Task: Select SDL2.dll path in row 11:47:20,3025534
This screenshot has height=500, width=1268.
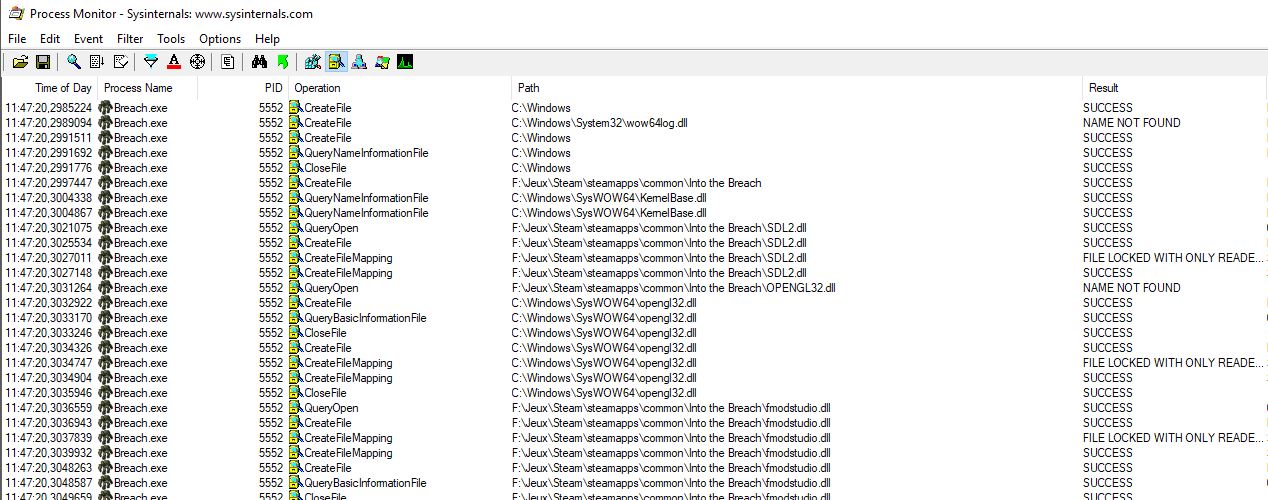Action: (659, 243)
